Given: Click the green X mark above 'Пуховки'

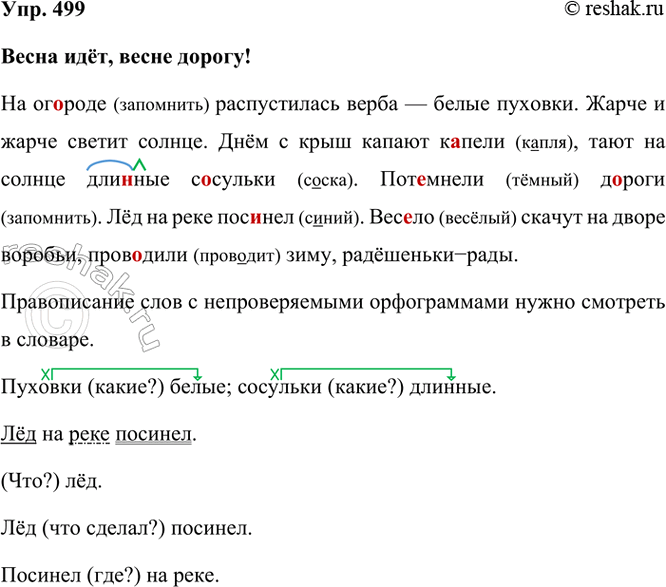Looking at the screenshot, I should tap(33, 374).
